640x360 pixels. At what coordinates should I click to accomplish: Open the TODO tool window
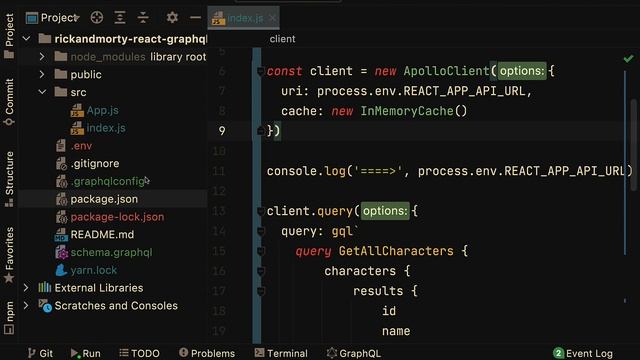click(x=139, y=353)
